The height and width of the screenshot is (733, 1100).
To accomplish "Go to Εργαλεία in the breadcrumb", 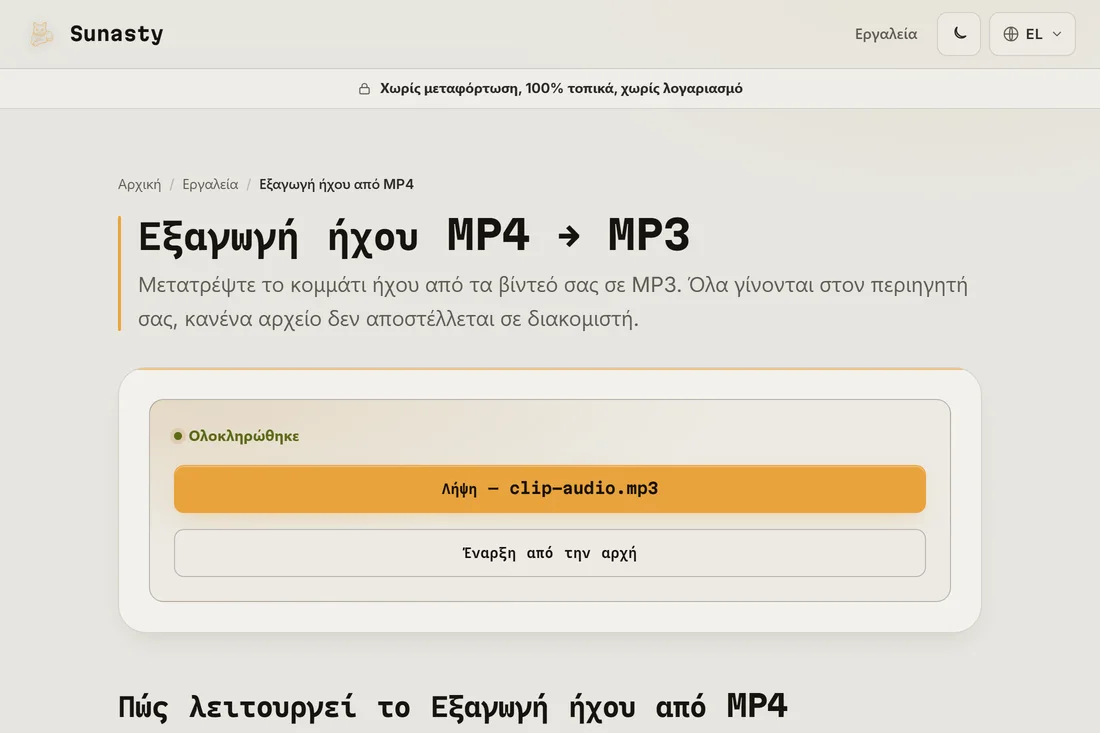I will (210, 184).
